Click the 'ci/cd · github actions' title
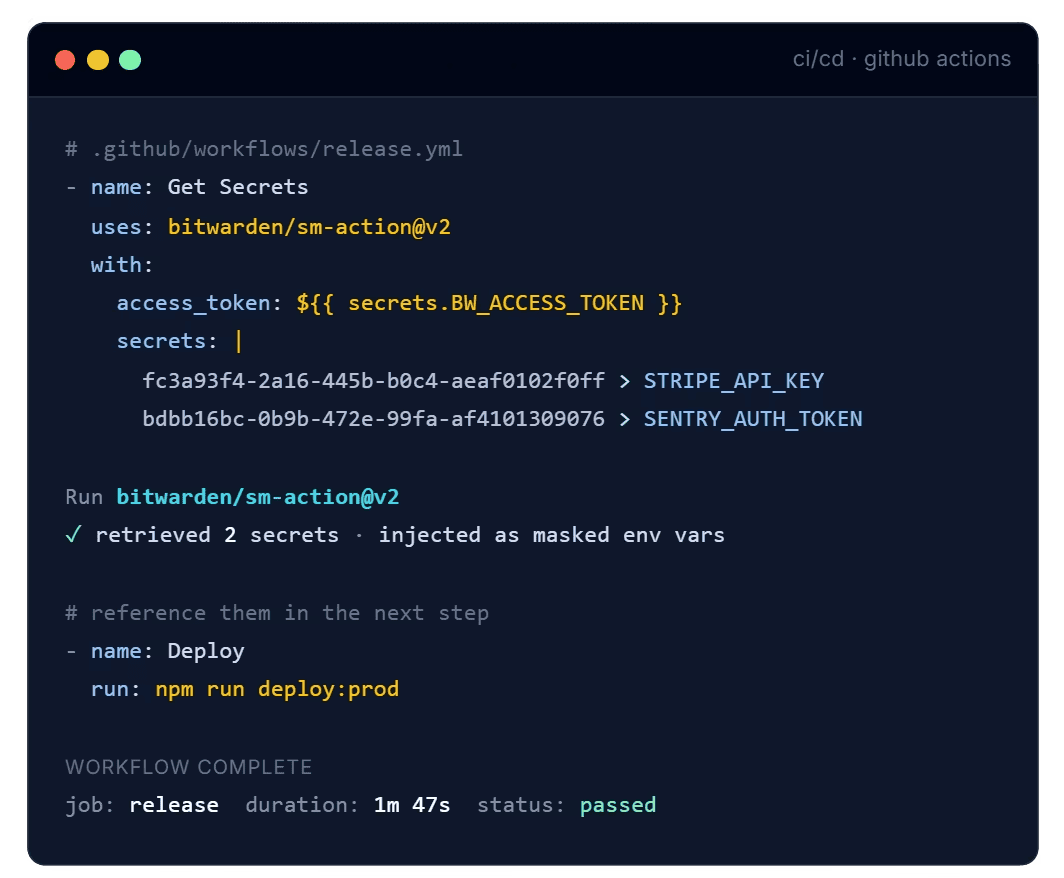 coord(902,59)
